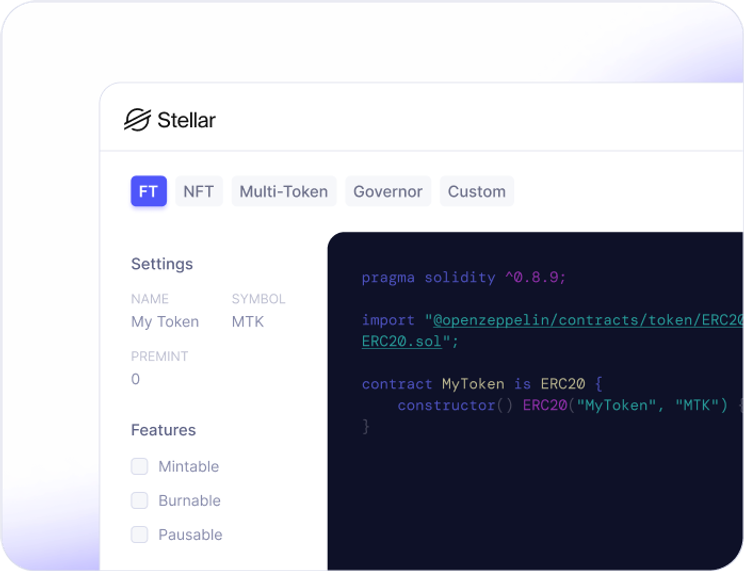Open the @openzeppelin/contracts import link
The width and height of the screenshot is (744, 571).
point(588,320)
